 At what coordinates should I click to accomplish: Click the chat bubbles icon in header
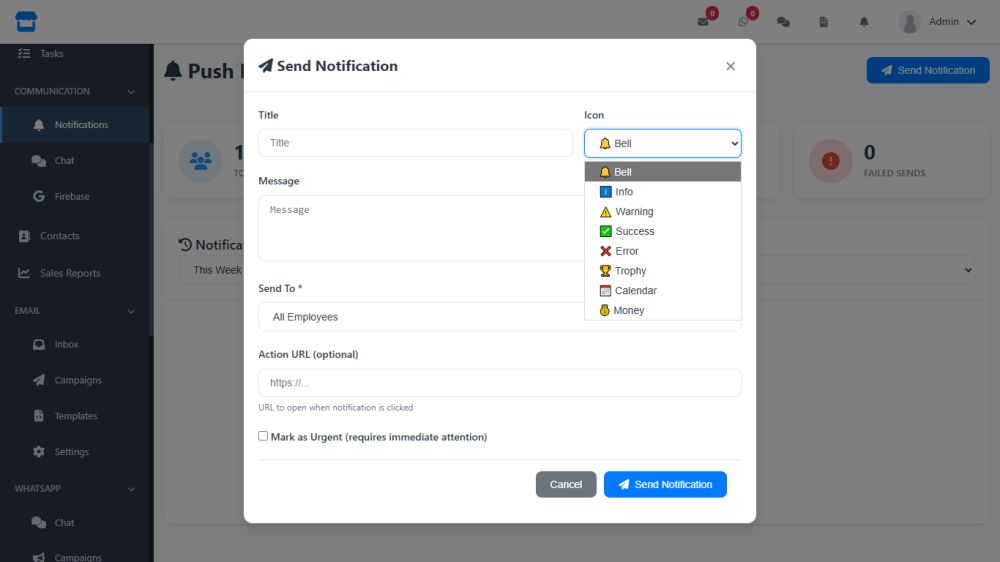coord(783,22)
